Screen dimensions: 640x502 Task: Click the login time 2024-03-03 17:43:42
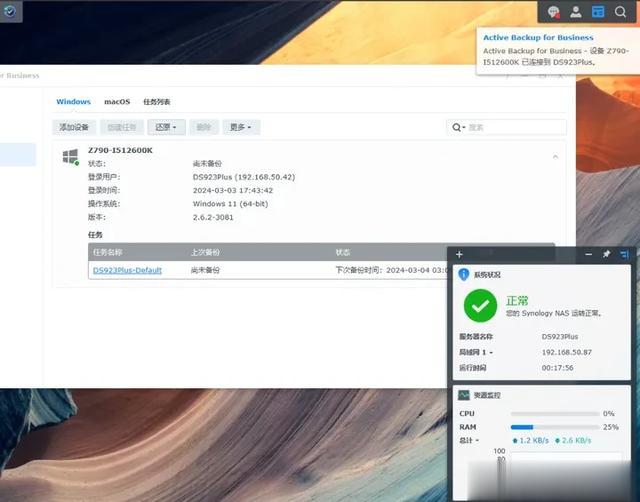point(233,191)
